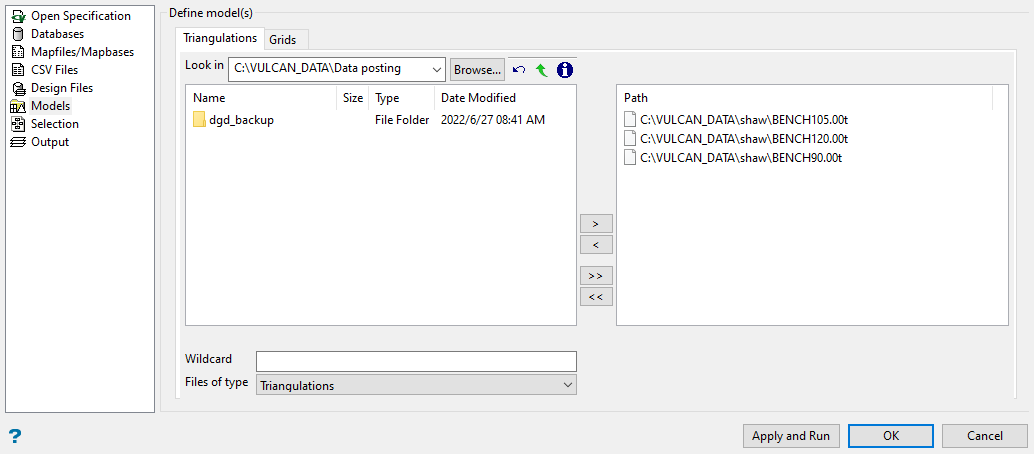Open the Look in path dropdown

click(436, 69)
